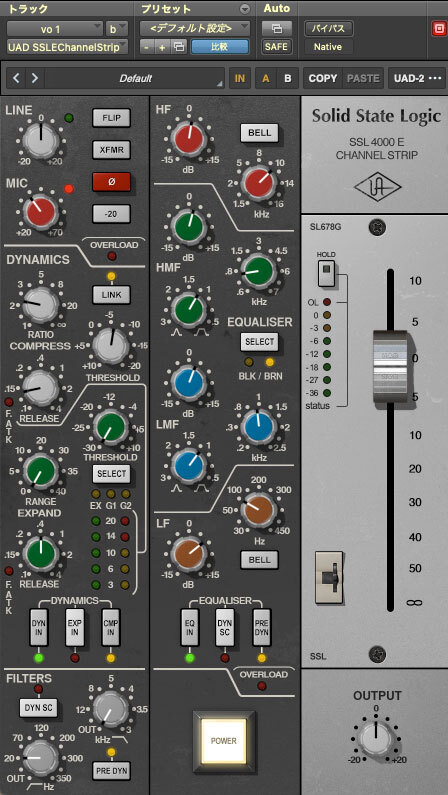Toggle the dynamics LINK button
The width and height of the screenshot is (448, 795).
point(111,295)
